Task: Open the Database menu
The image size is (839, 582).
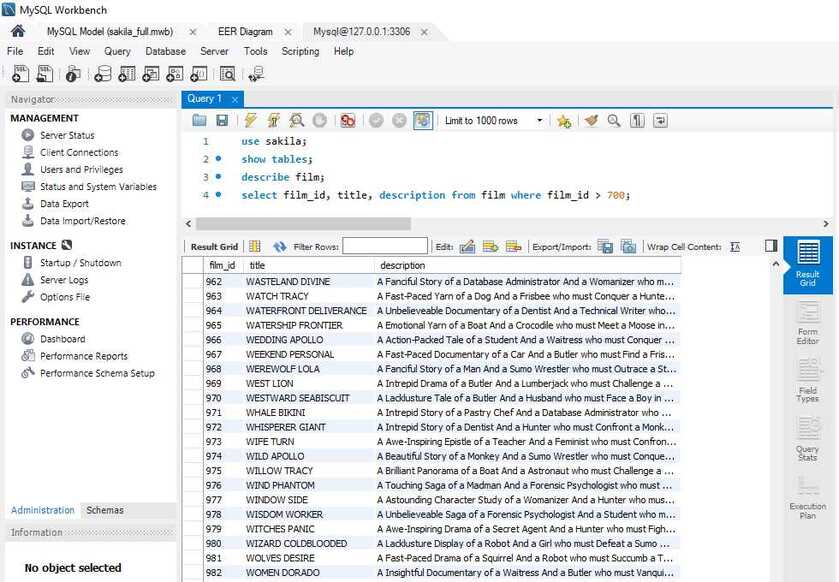Action: (165, 51)
